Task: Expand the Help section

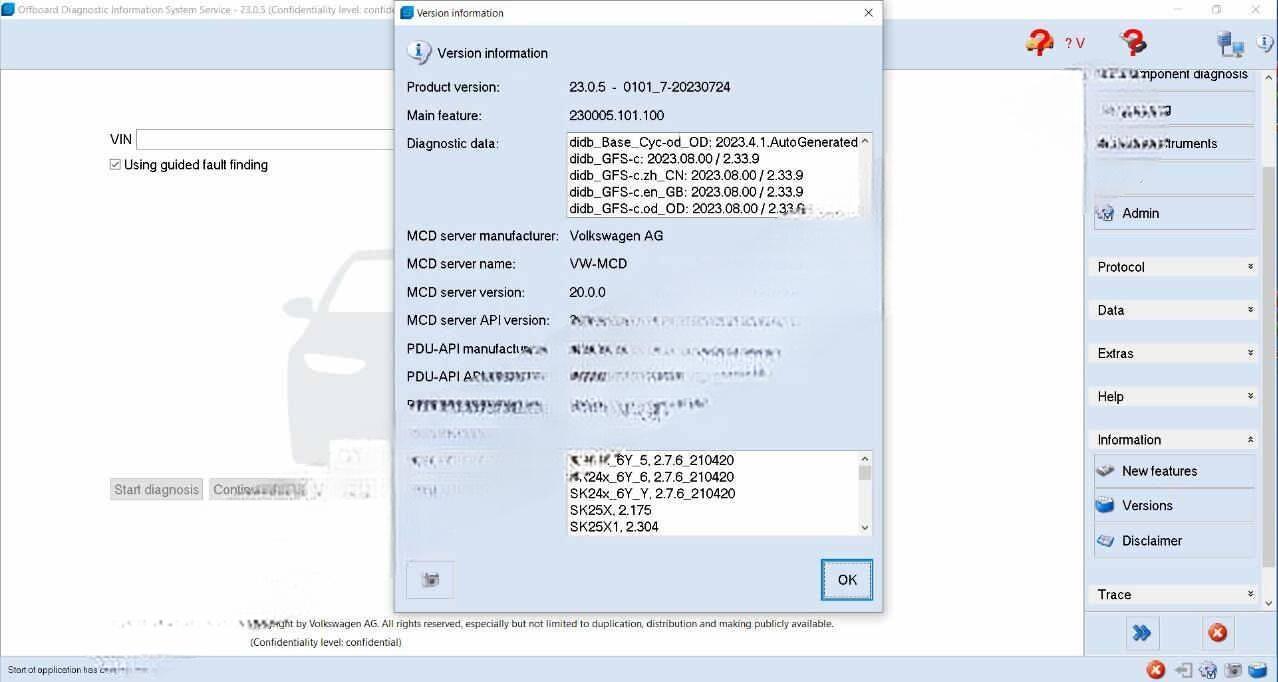Action: (x=1174, y=396)
